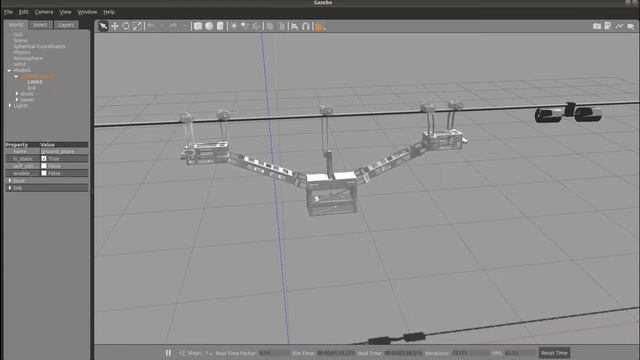The height and width of the screenshot is (360, 640).
Task: Click the paste icon in toolbar
Action: [x=282, y=26]
